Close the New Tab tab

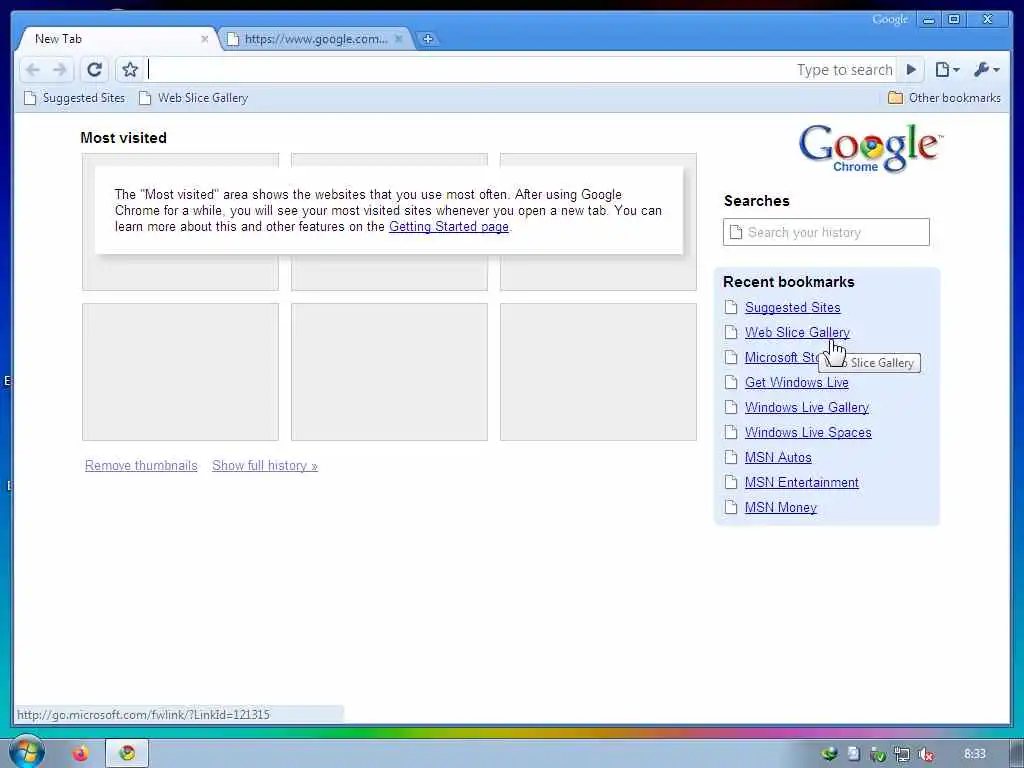click(x=204, y=39)
